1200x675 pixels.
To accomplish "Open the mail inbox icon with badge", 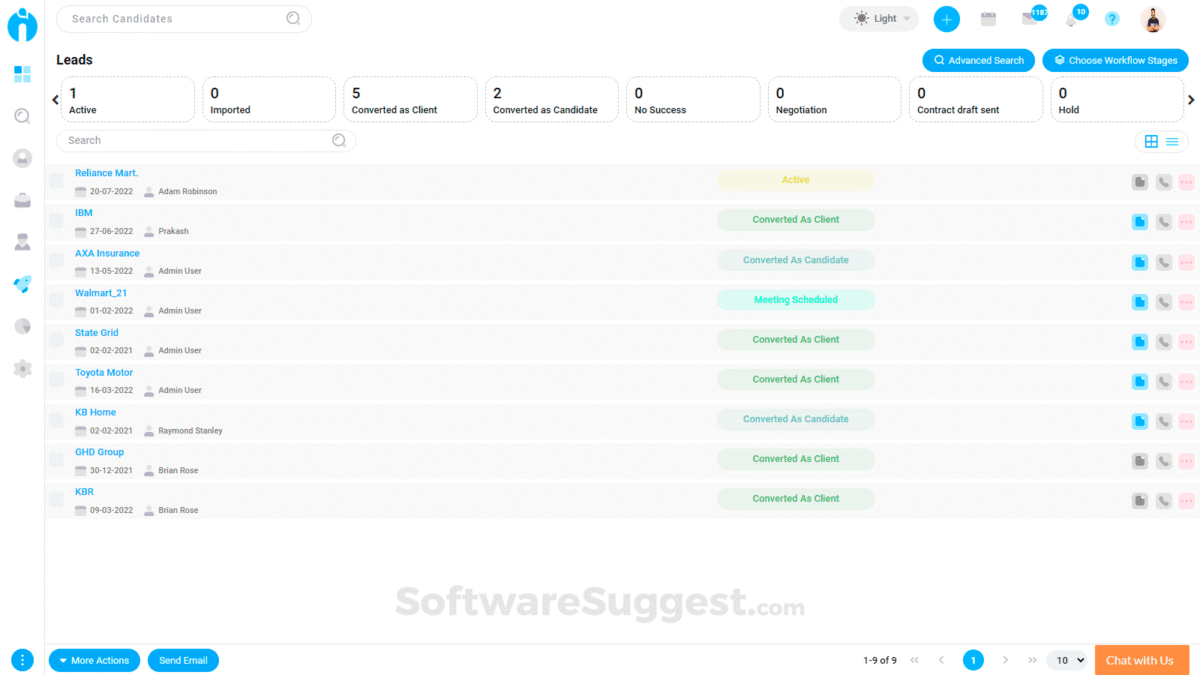I will [x=1029, y=19].
